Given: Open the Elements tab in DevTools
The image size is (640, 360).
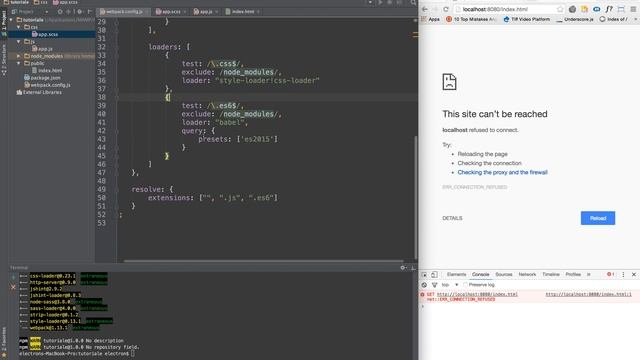Looking at the screenshot, I should [456, 274].
